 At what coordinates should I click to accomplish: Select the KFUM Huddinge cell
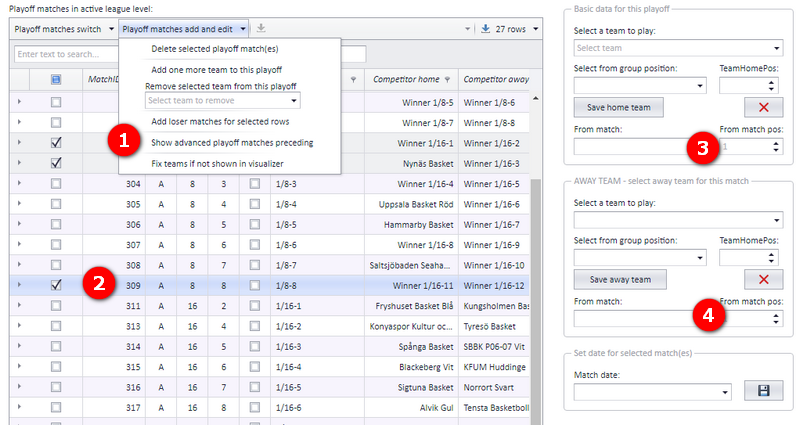point(494,367)
